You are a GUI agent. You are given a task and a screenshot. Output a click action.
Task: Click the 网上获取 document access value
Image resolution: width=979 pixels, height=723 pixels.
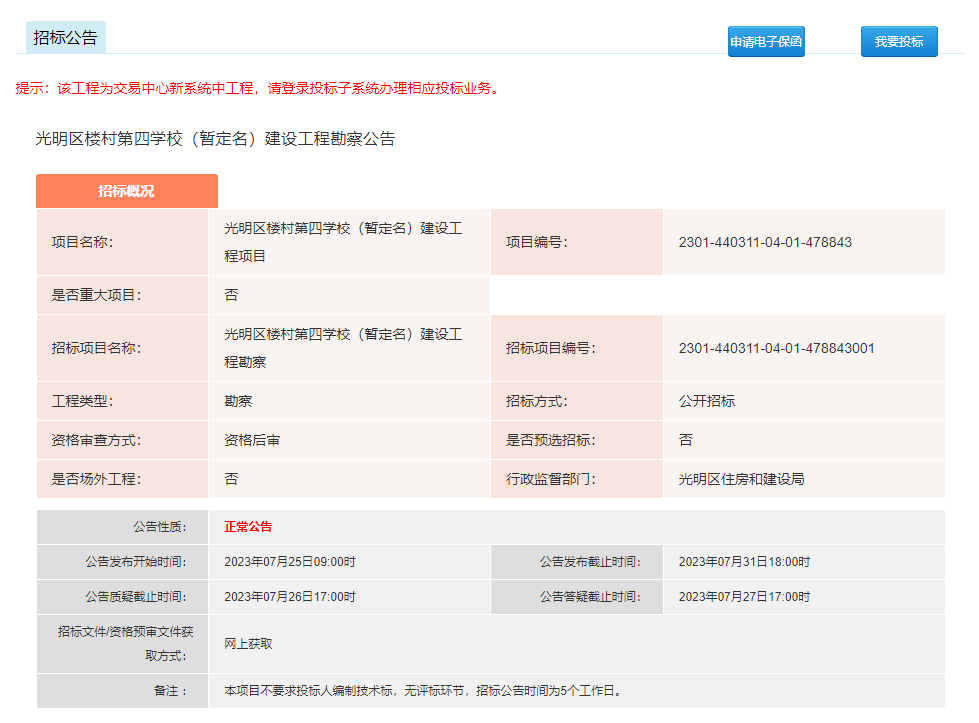pyautogui.click(x=248, y=644)
